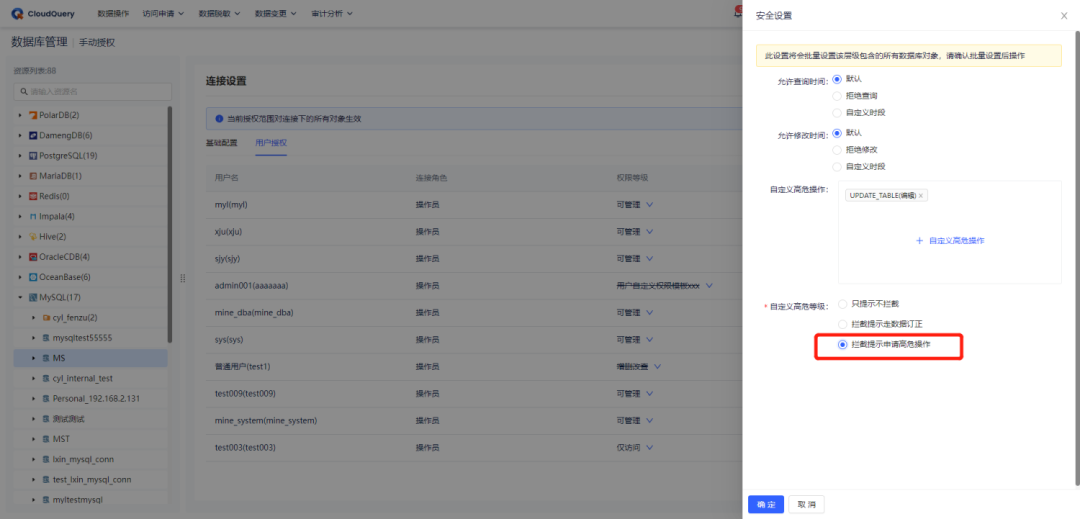Open the 访问申请 menu

(x=163, y=14)
